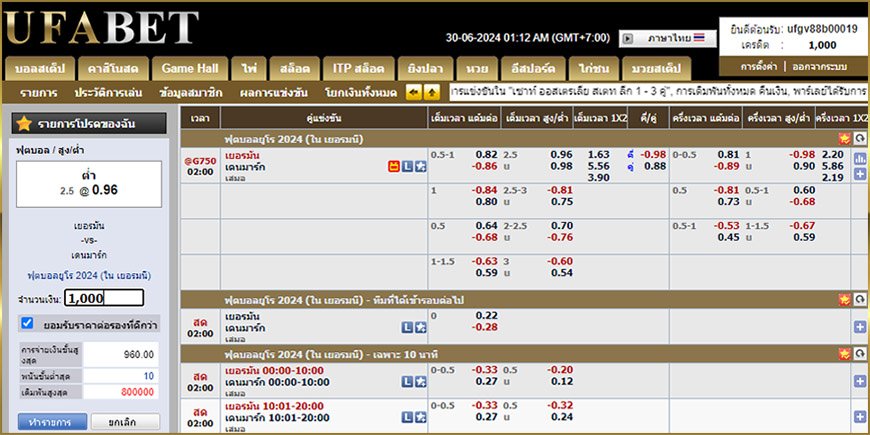Expand more bets with plus icon for first match
The height and width of the screenshot is (435, 870).
tap(860, 174)
